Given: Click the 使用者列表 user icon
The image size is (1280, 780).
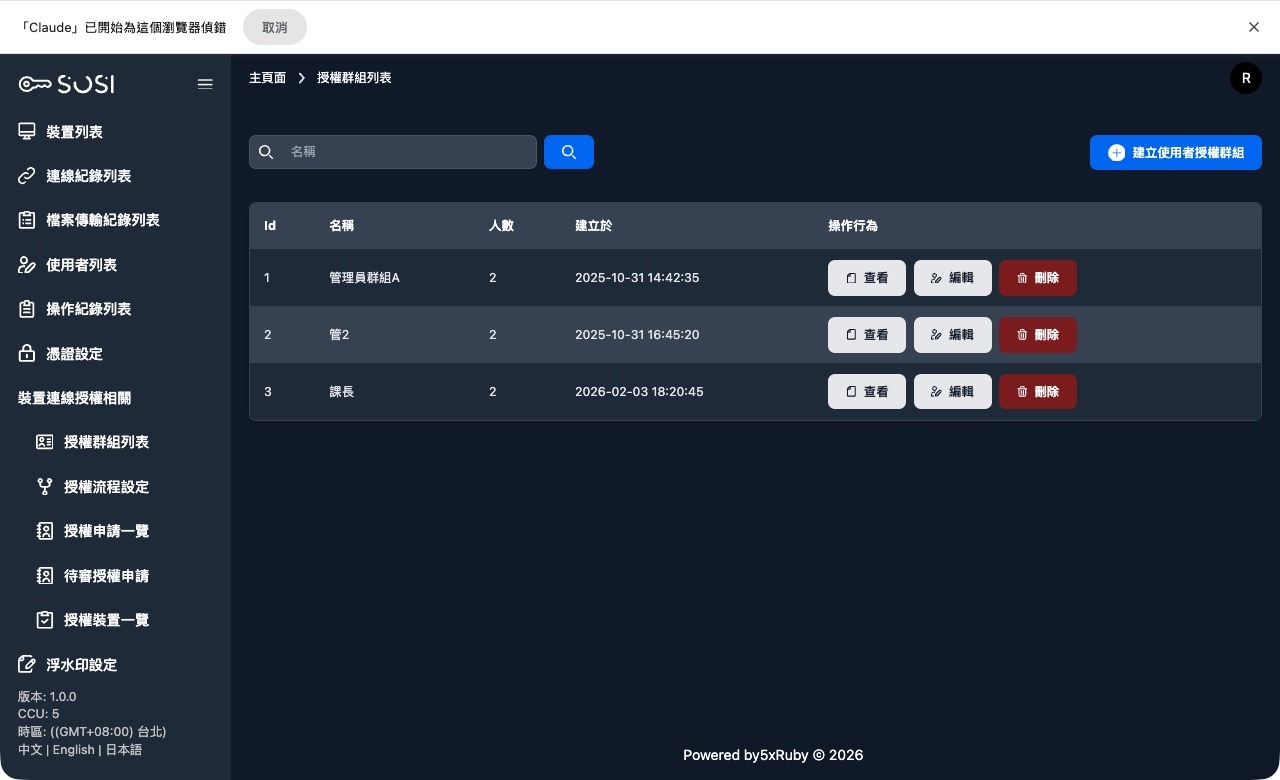Looking at the screenshot, I should [27, 265].
